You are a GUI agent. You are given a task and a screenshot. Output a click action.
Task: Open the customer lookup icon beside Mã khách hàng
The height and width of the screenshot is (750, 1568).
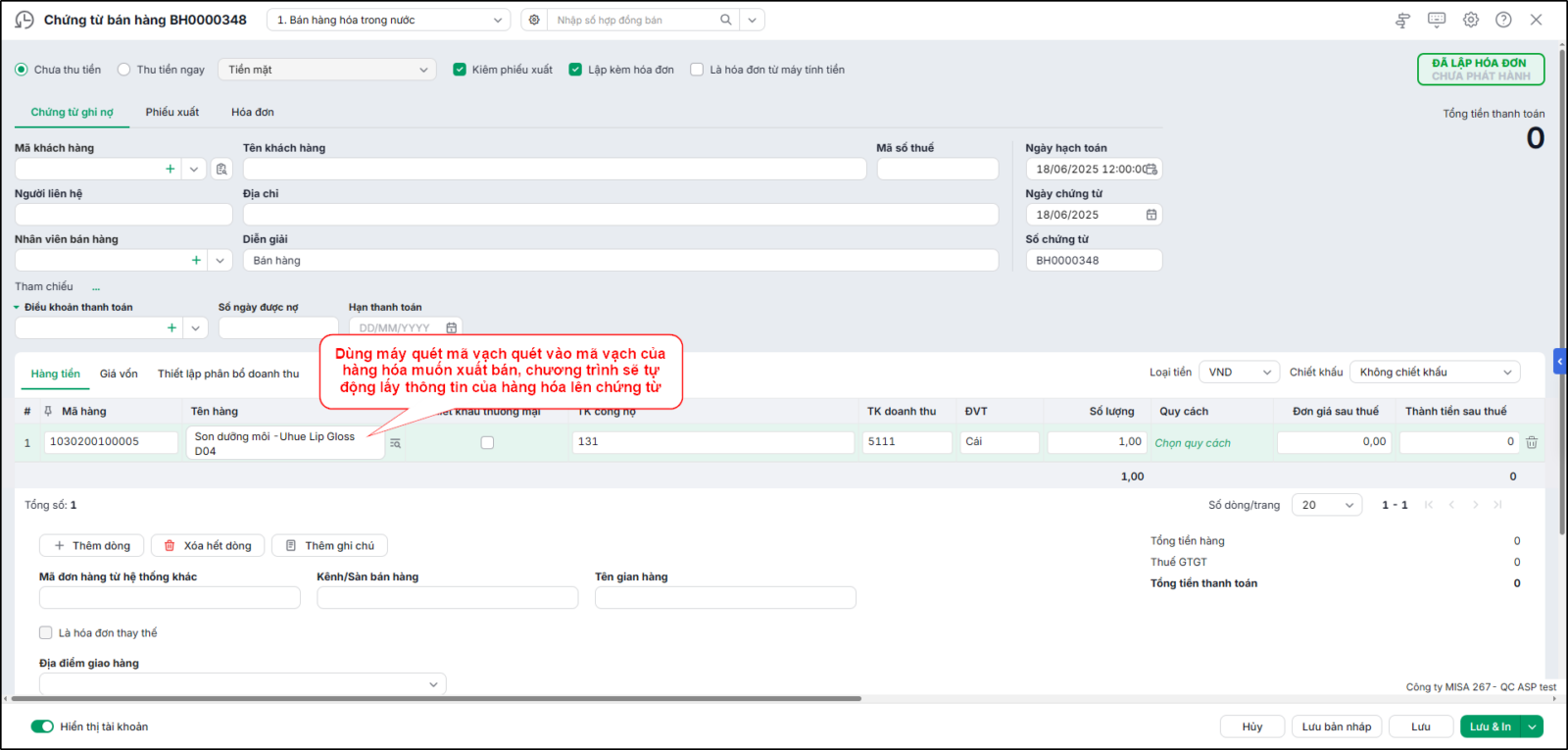point(222,169)
